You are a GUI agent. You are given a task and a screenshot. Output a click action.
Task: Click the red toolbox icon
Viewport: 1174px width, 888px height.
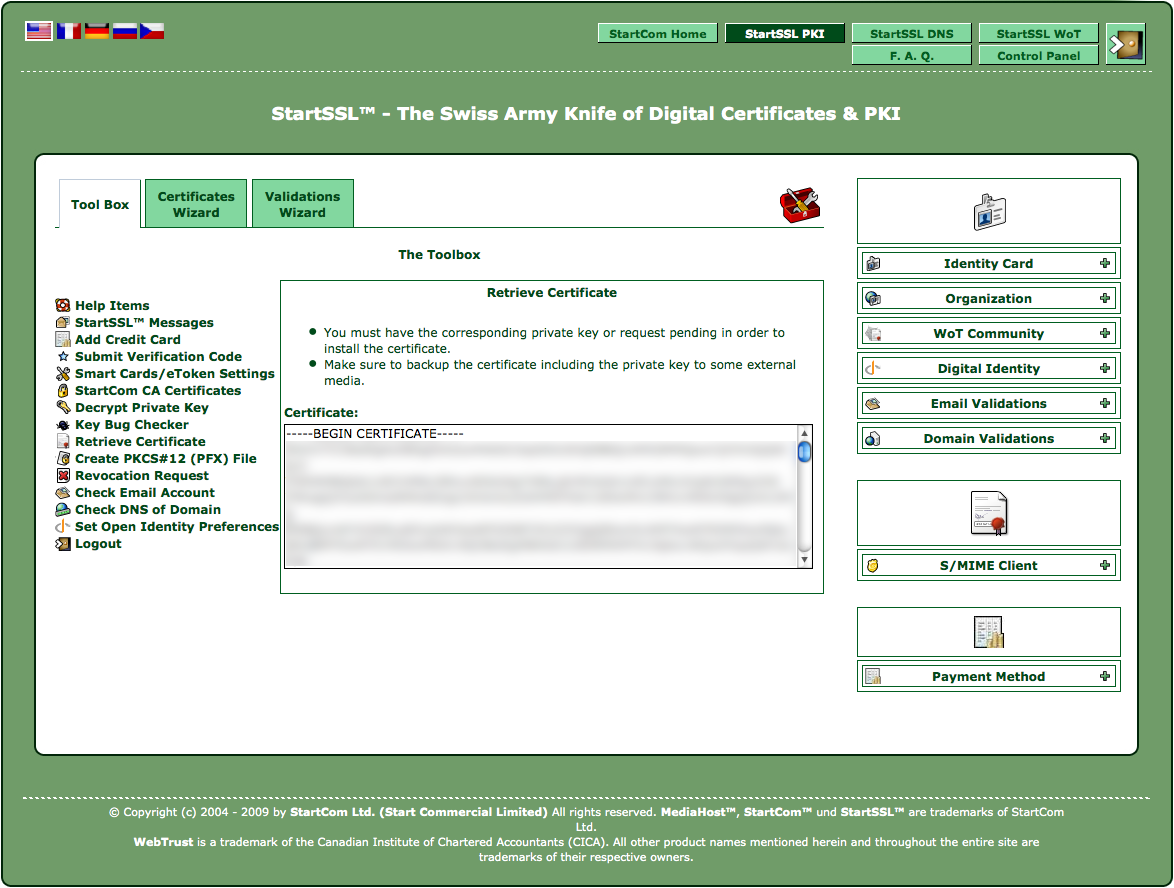(x=800, y=204)
